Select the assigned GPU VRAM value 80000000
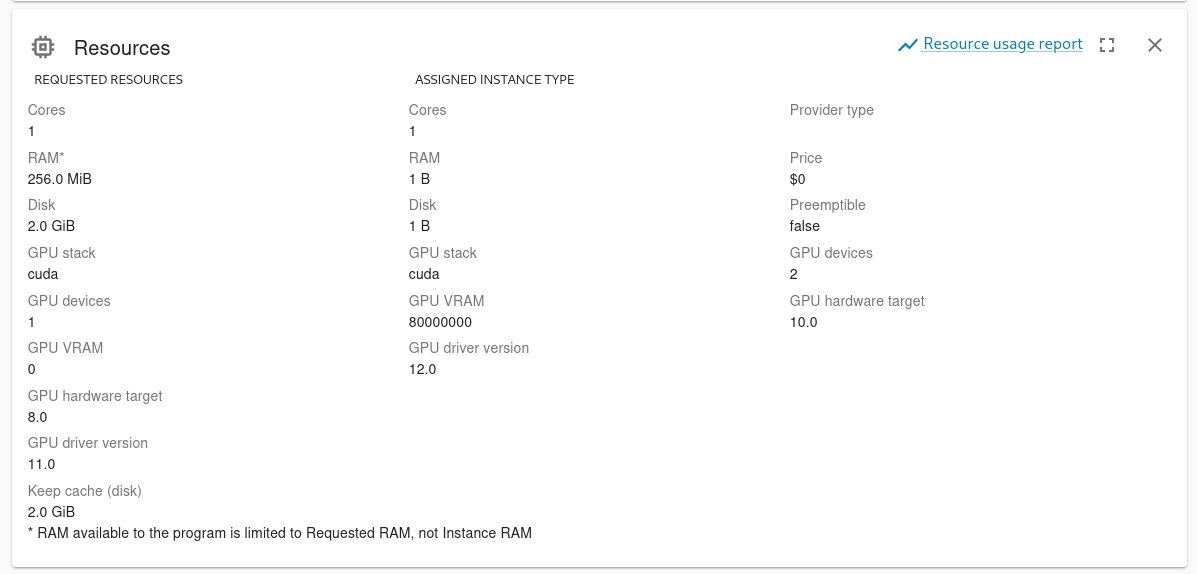 (x=440, y=322)
